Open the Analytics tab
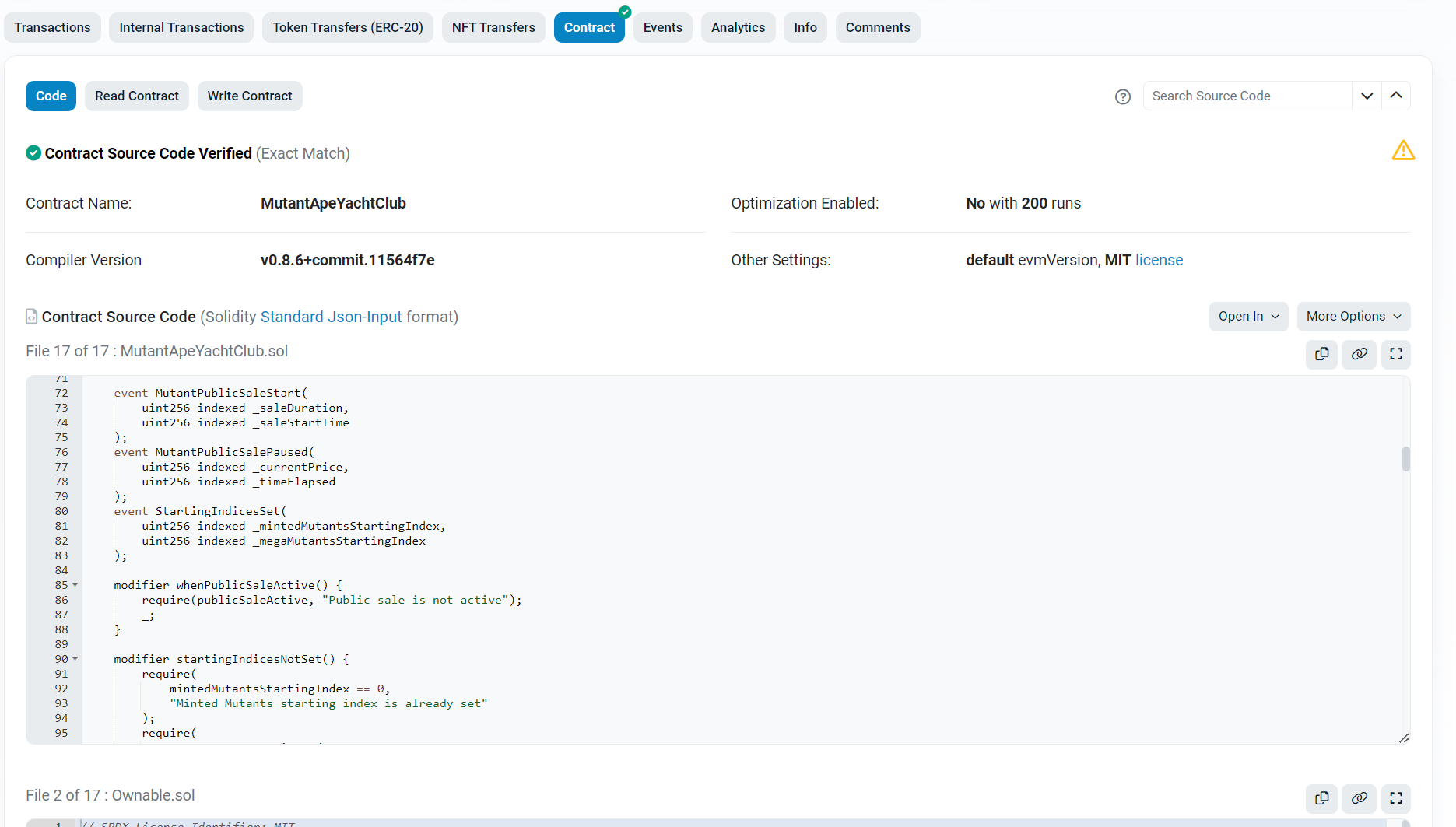Image resolution: width=1456 pixels, height=827 pixels. click(x=738, y=28)
